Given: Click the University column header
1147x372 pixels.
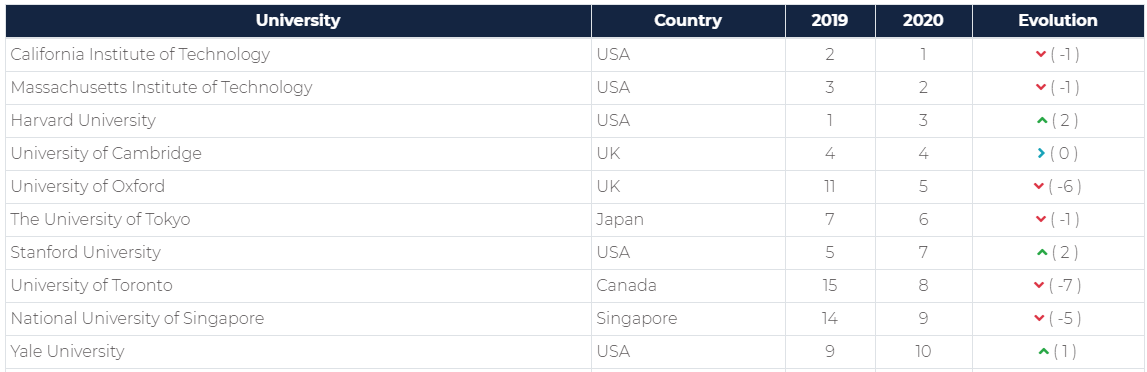Looking at the screenshot, I should [x=298, y=20].
